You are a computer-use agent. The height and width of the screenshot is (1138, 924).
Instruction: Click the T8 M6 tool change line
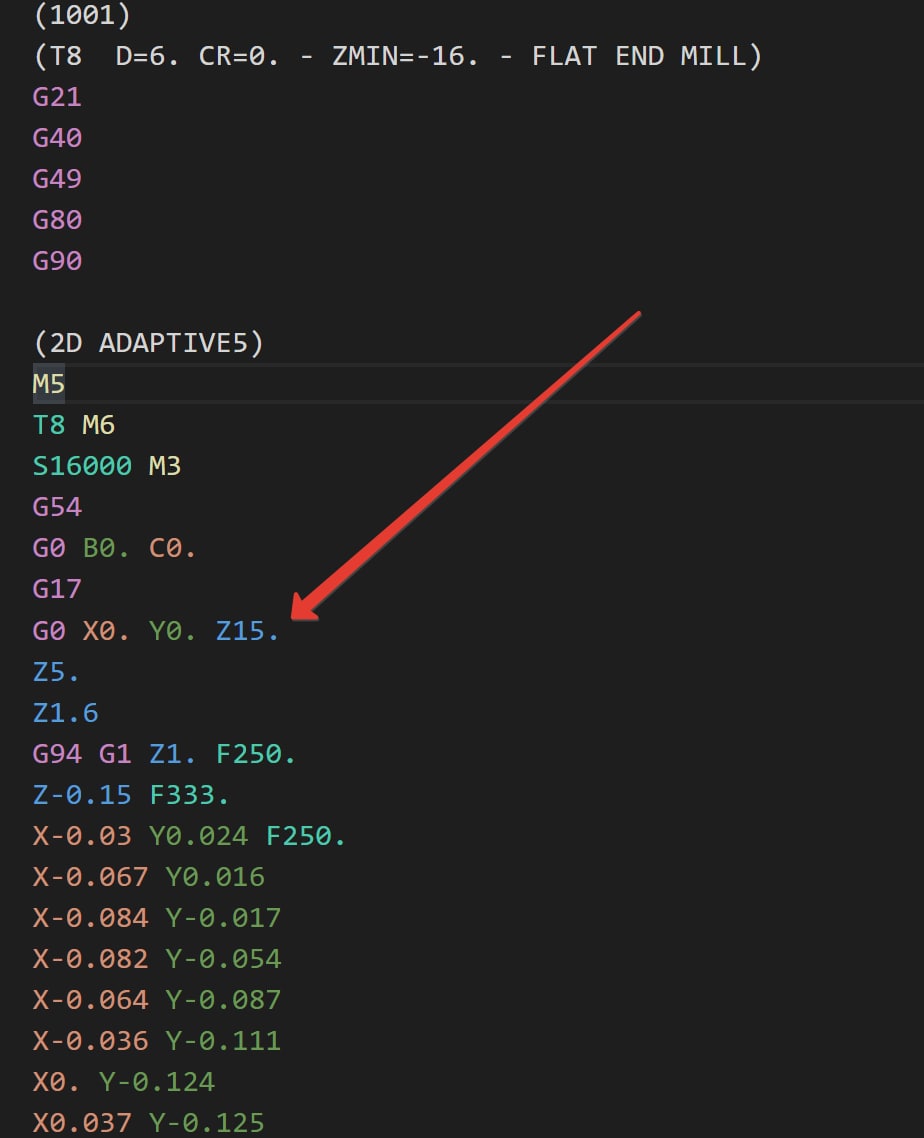[x=74, y=425]
